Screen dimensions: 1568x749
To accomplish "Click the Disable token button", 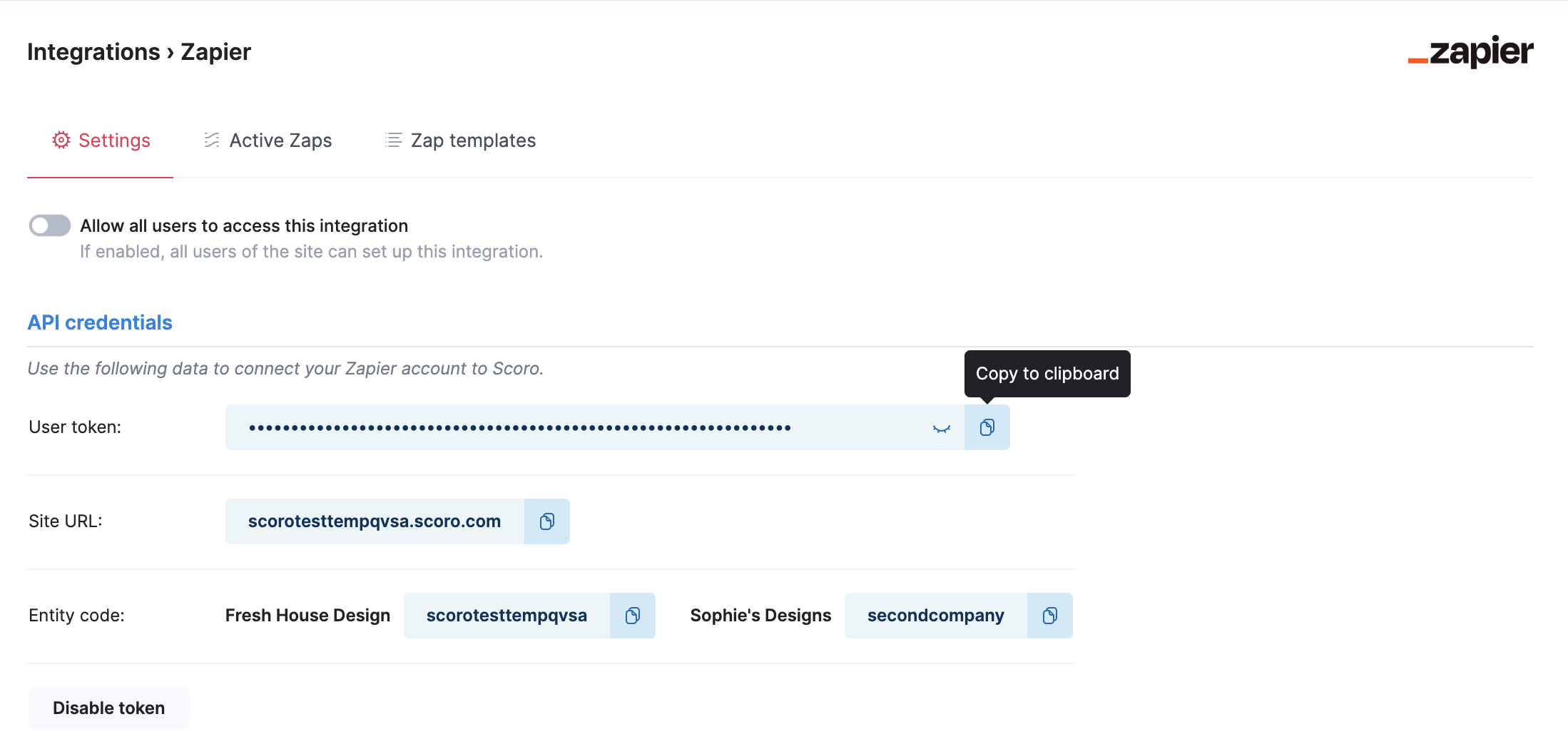I will pyautogui.click(x=109, y=708).
